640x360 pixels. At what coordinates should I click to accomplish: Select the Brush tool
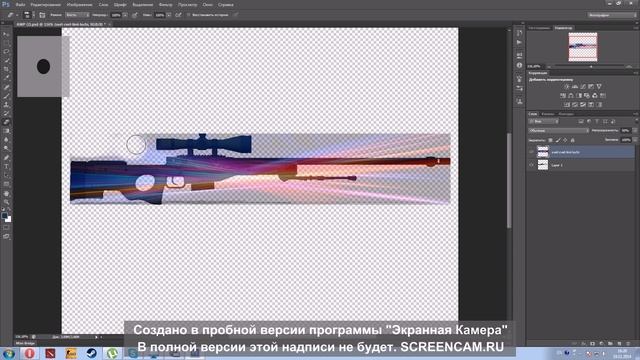6,96
